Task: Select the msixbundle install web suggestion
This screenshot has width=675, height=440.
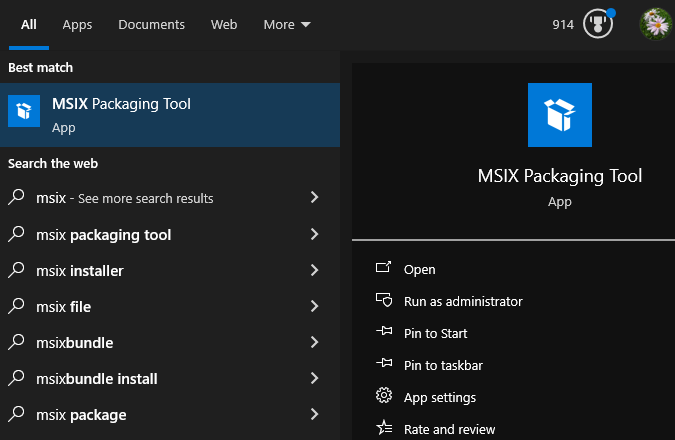Action: 97,379
